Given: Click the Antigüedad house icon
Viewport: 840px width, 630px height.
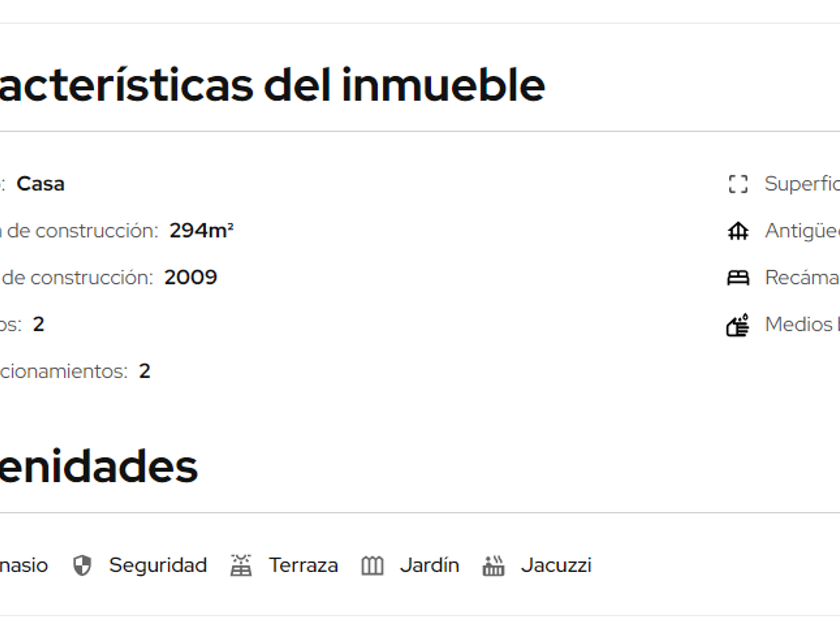Looking at the screenshot, I should click(x=738, y=231).
